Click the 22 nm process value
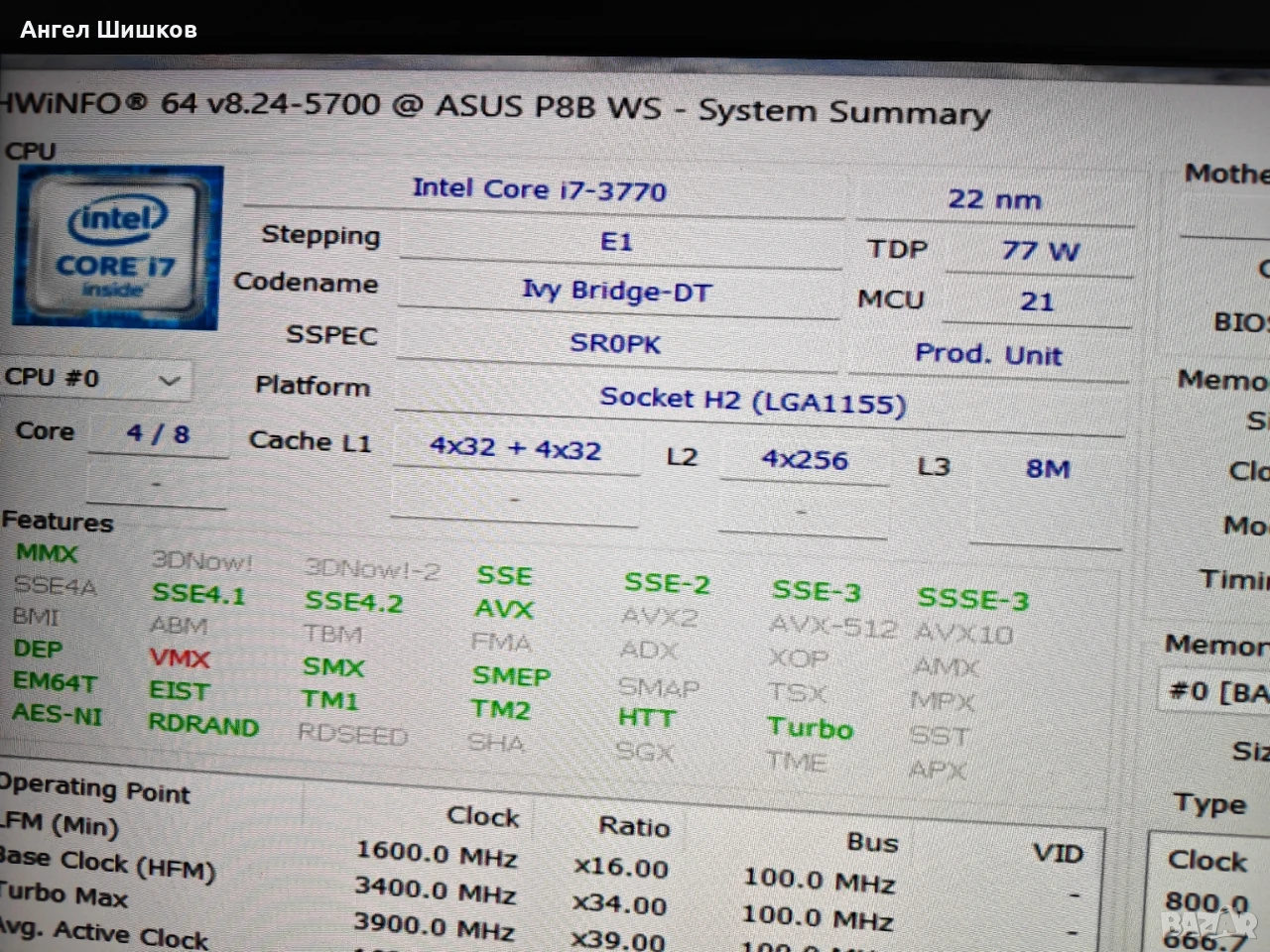This screenshot has width=1270, height=952. (994, 199)
